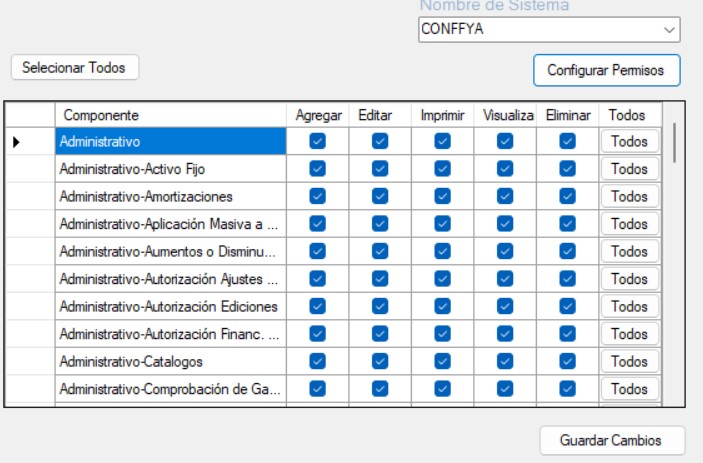Toggle Editar checkbox for Administrativo row
The image size is (703, 463).
380,141
